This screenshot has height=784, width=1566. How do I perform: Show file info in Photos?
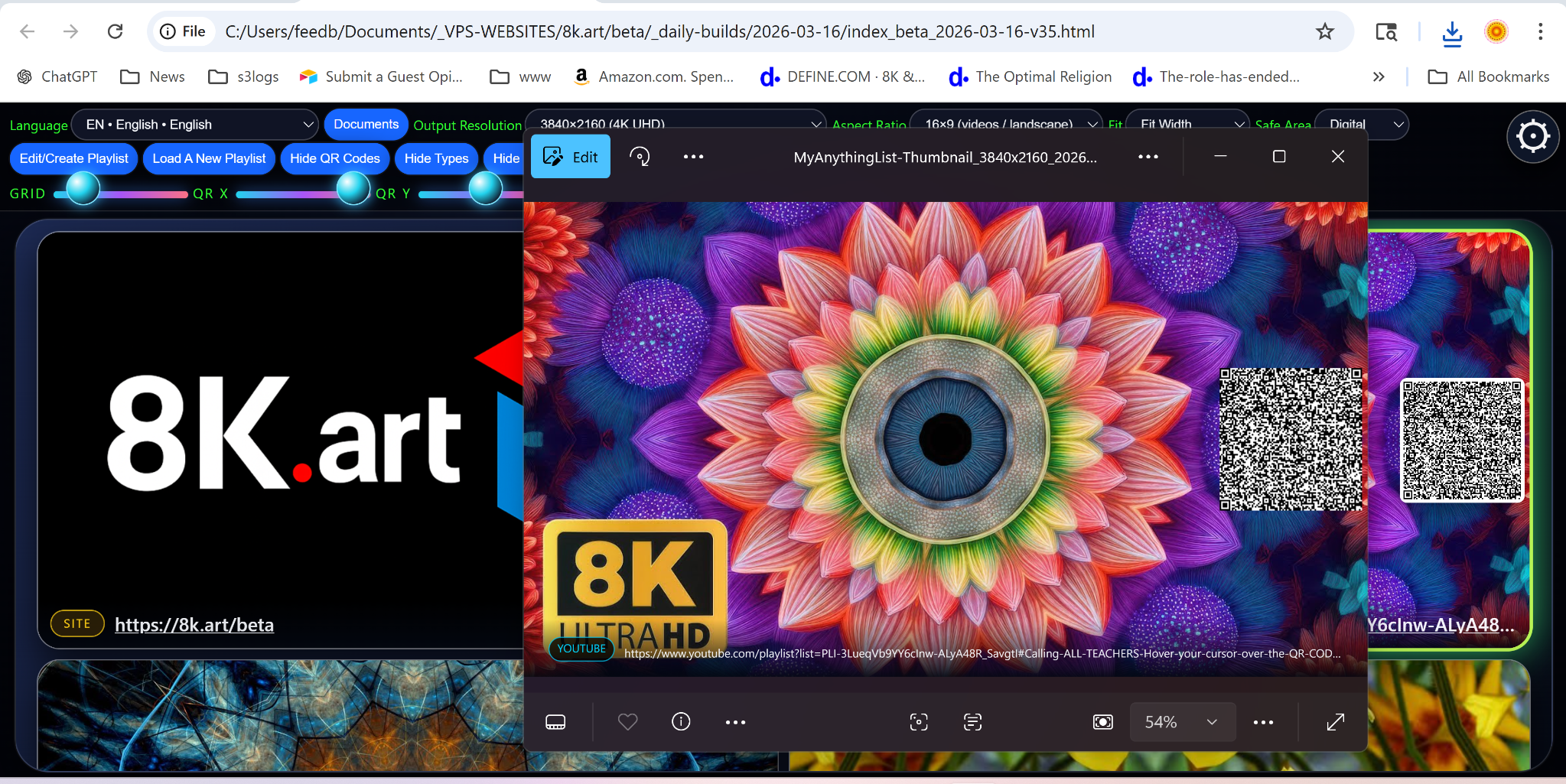pos(681,721)
